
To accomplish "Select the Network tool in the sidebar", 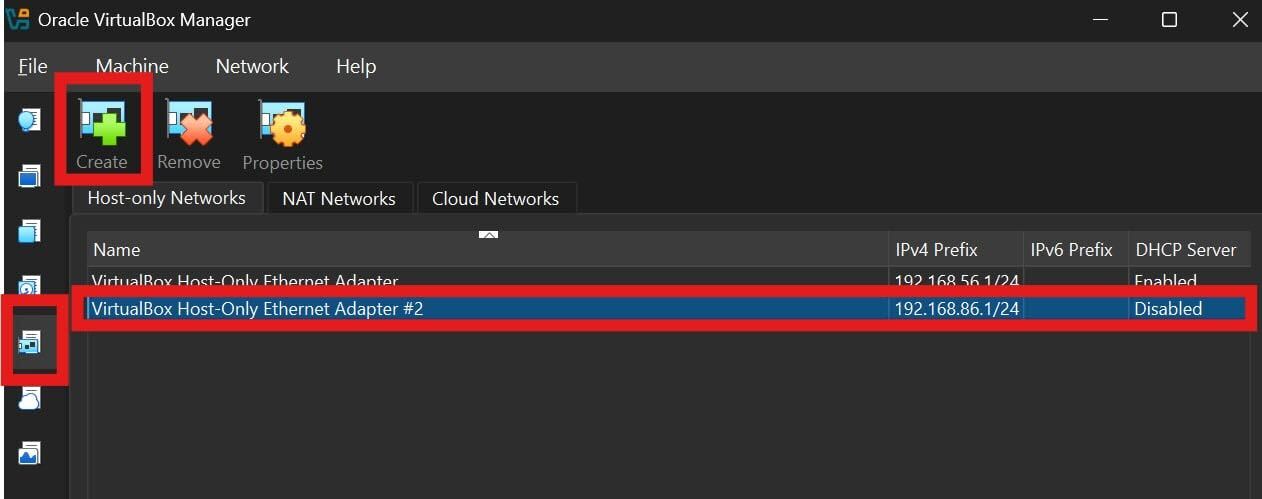I will coord(29,343).
